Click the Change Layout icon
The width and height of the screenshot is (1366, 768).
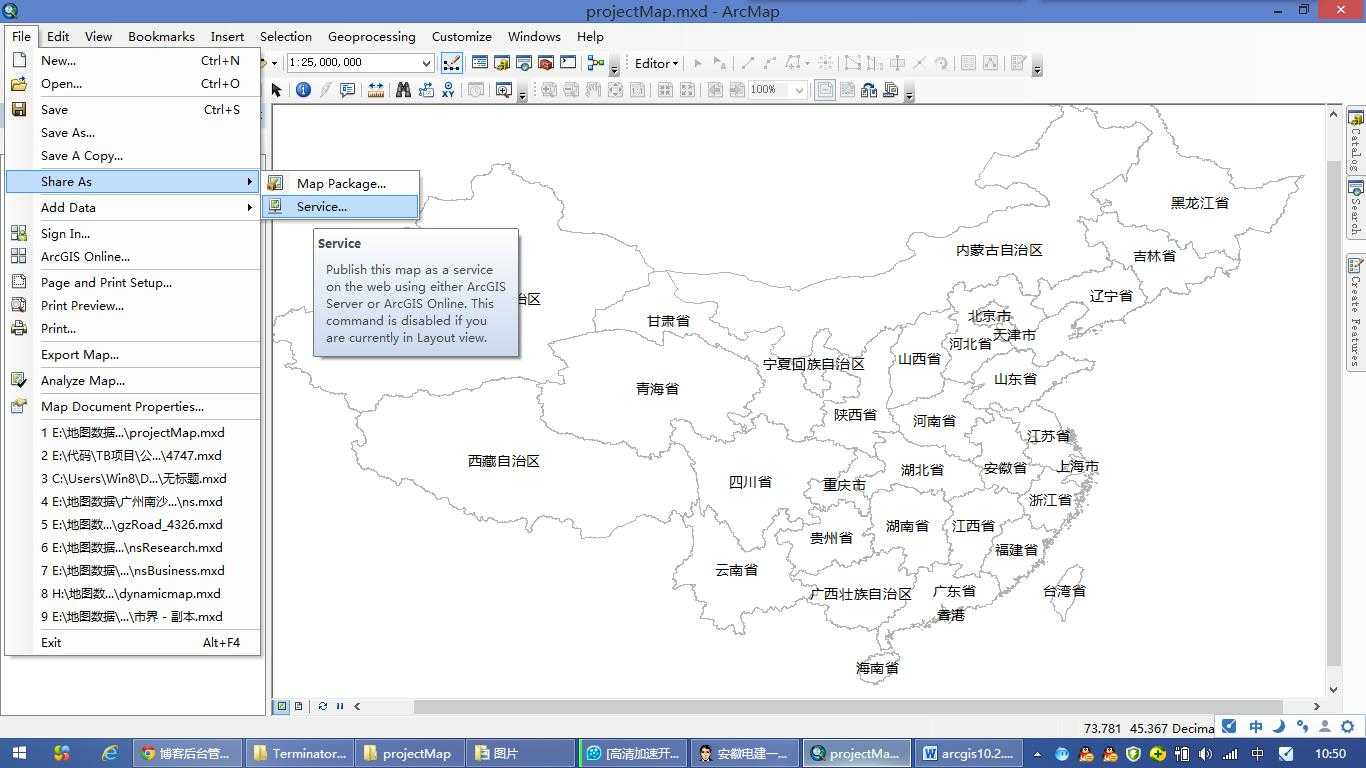868,90
